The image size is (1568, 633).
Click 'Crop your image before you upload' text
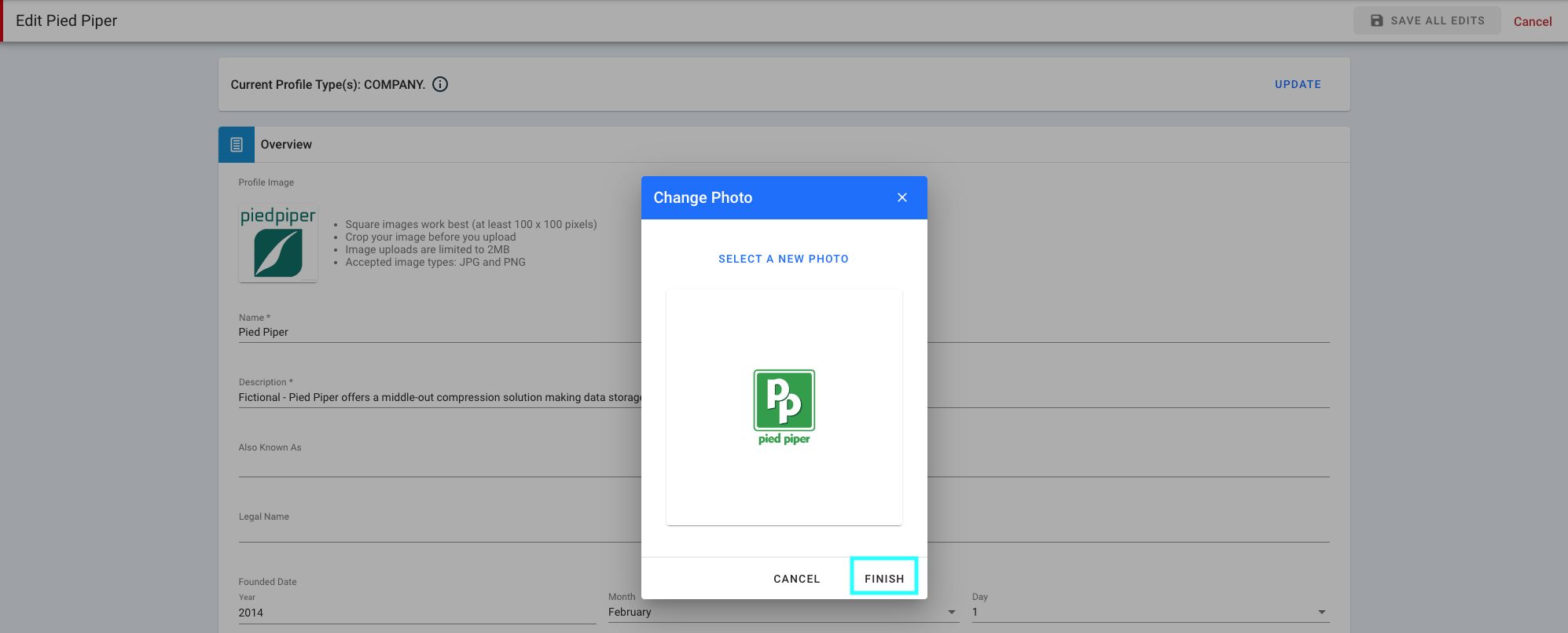point(431,237)
